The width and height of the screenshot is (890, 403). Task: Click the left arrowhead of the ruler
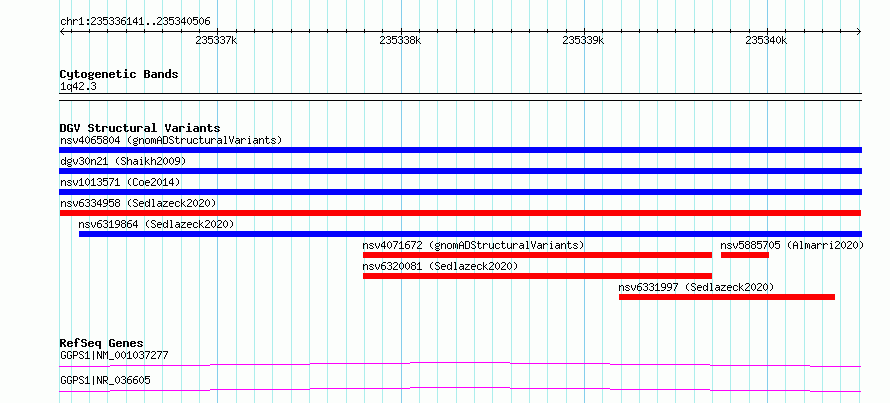point(62,32)
